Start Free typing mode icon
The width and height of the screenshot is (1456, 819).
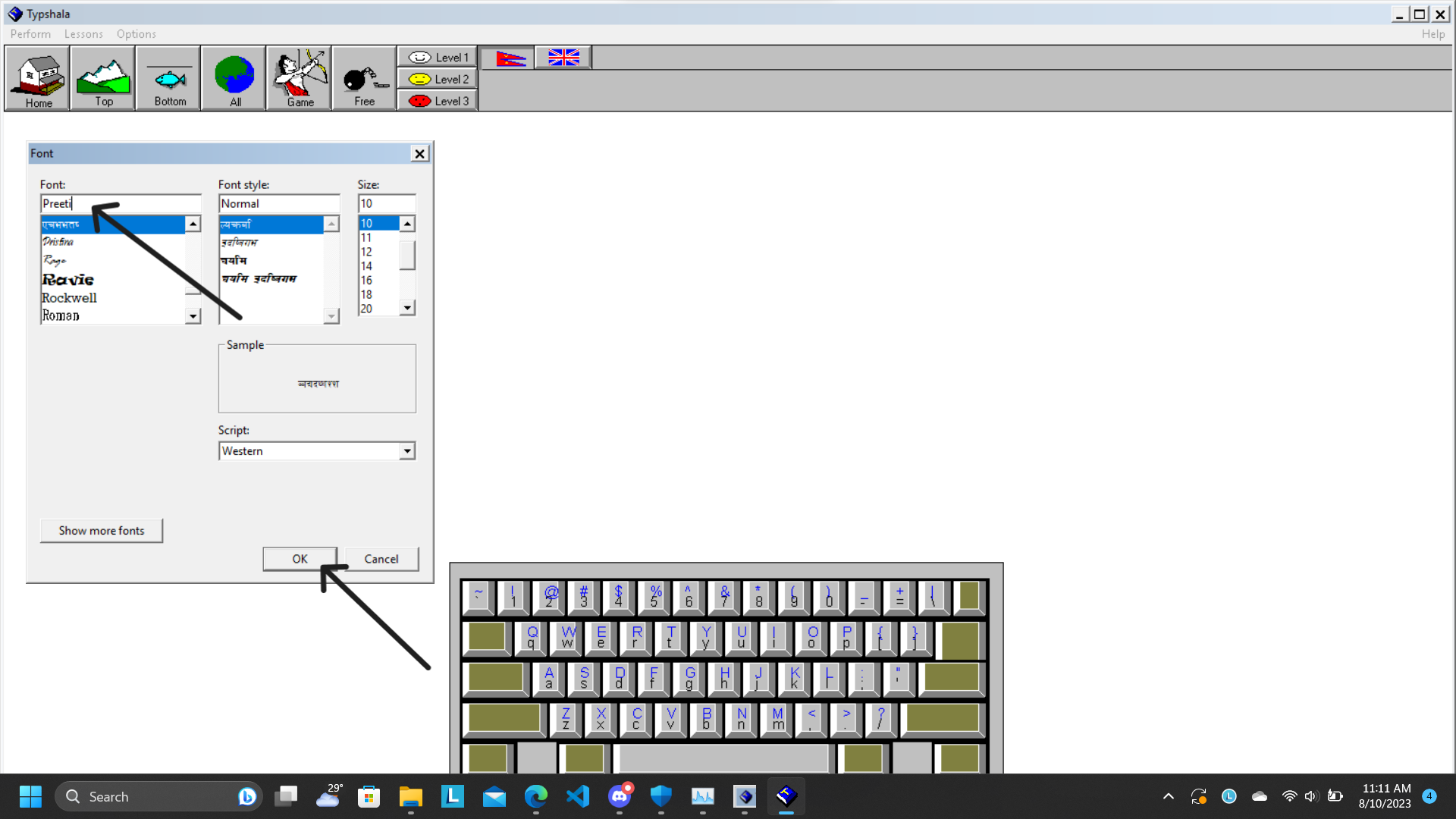click(x=363, y=77)
